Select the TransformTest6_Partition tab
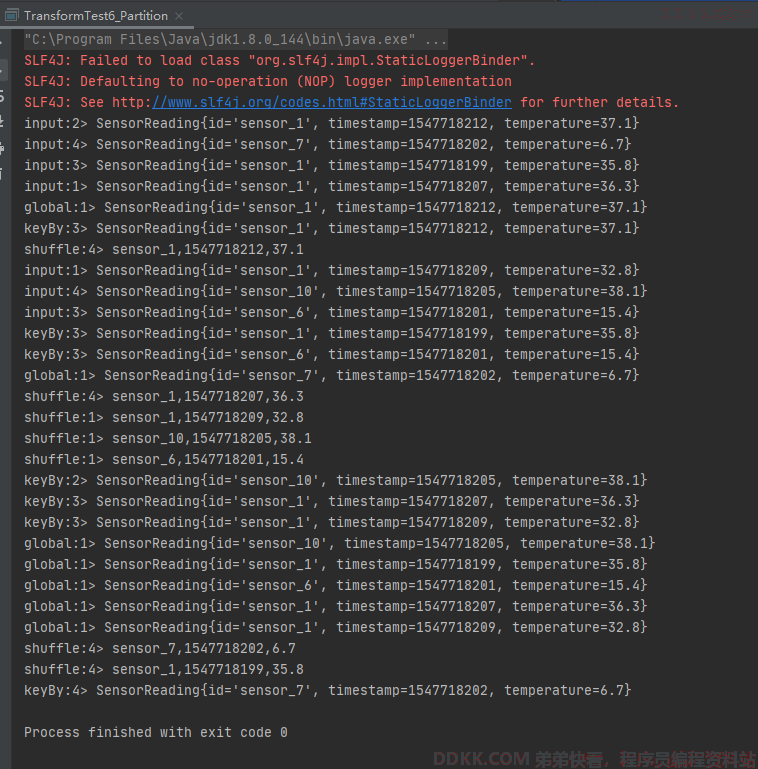 96,16
